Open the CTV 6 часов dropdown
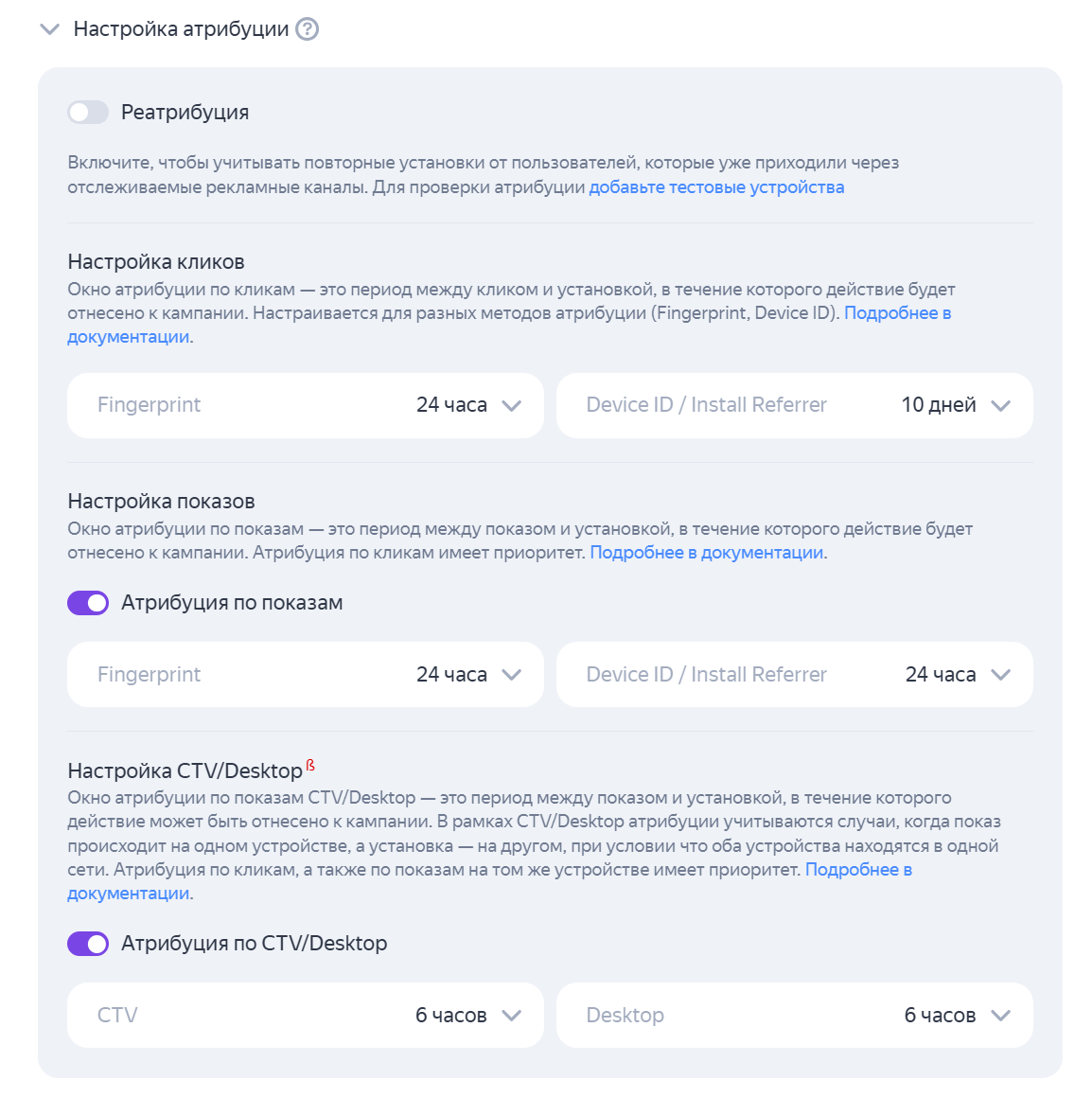 click(x=306, y=1016)
